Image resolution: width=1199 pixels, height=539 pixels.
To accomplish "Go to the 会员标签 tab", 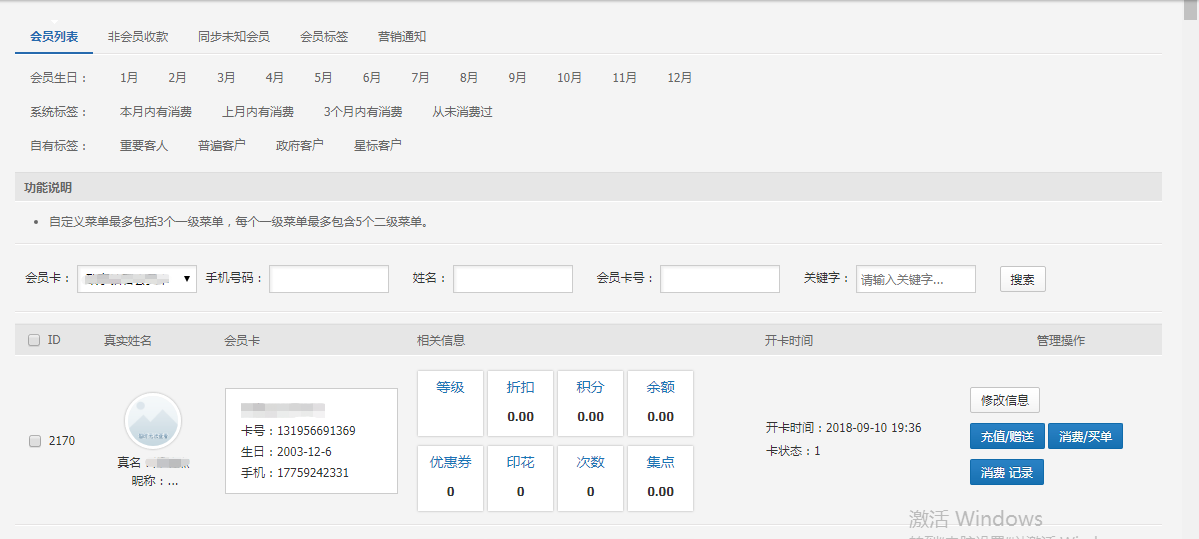I will 324,36.
